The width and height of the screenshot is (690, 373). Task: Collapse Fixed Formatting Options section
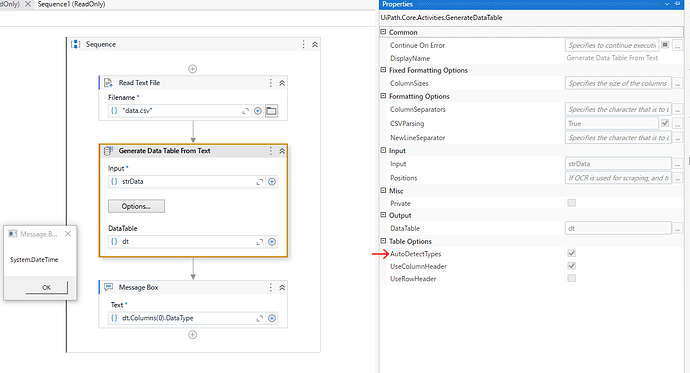(383, 70)
